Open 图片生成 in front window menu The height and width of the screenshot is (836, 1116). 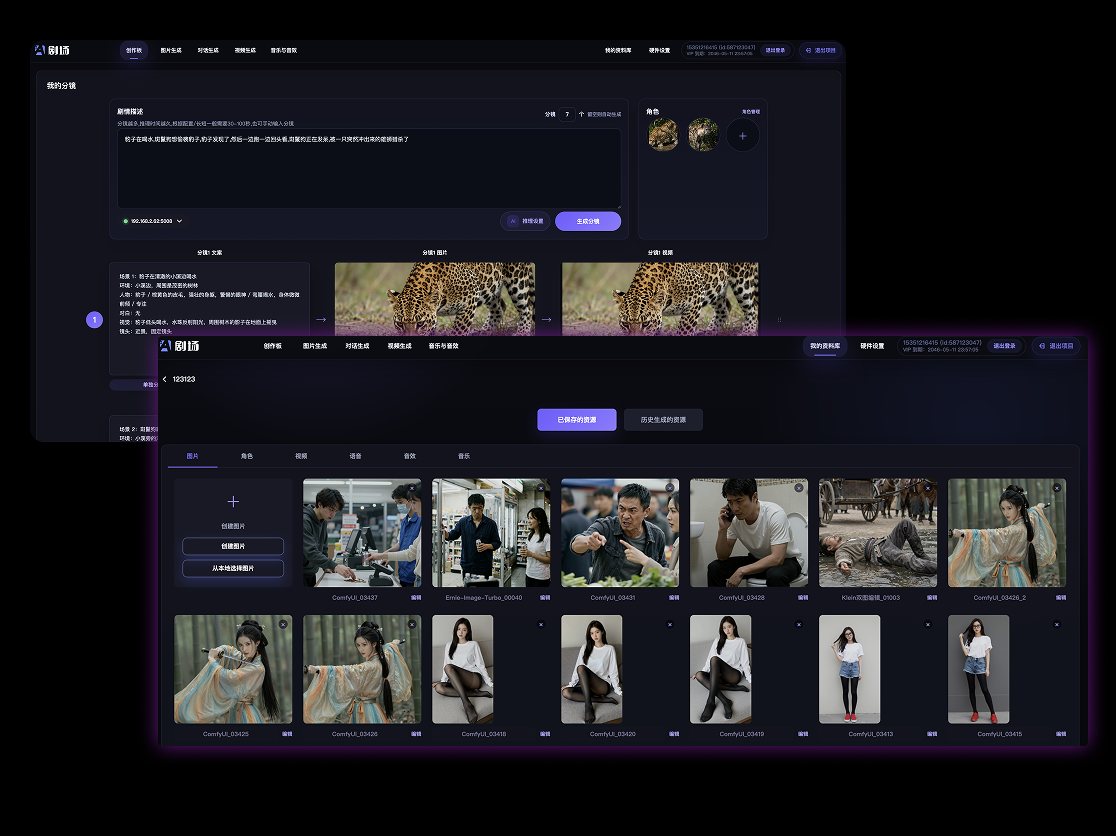coord(315,346)
